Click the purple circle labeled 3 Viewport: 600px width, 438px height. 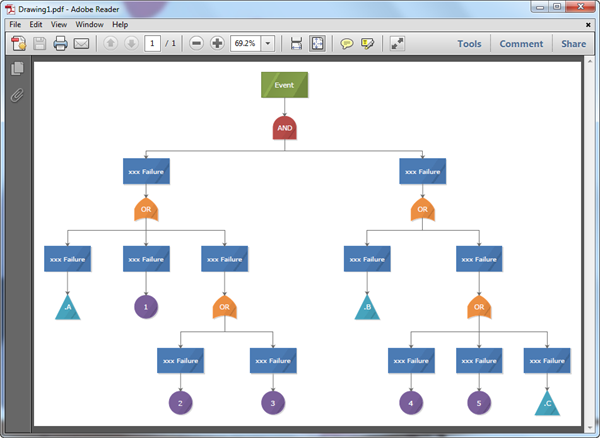pyautogui.click(x=273, y=403)
